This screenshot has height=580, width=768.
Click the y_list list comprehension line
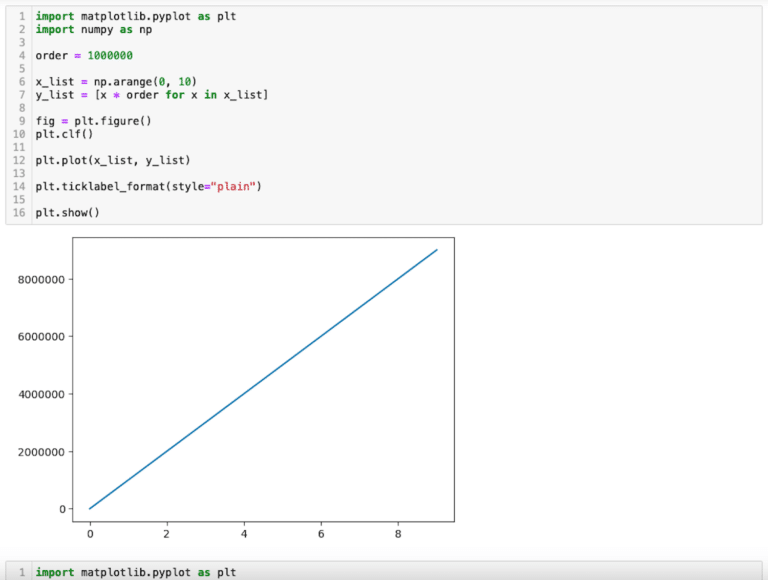pos(151,95)
